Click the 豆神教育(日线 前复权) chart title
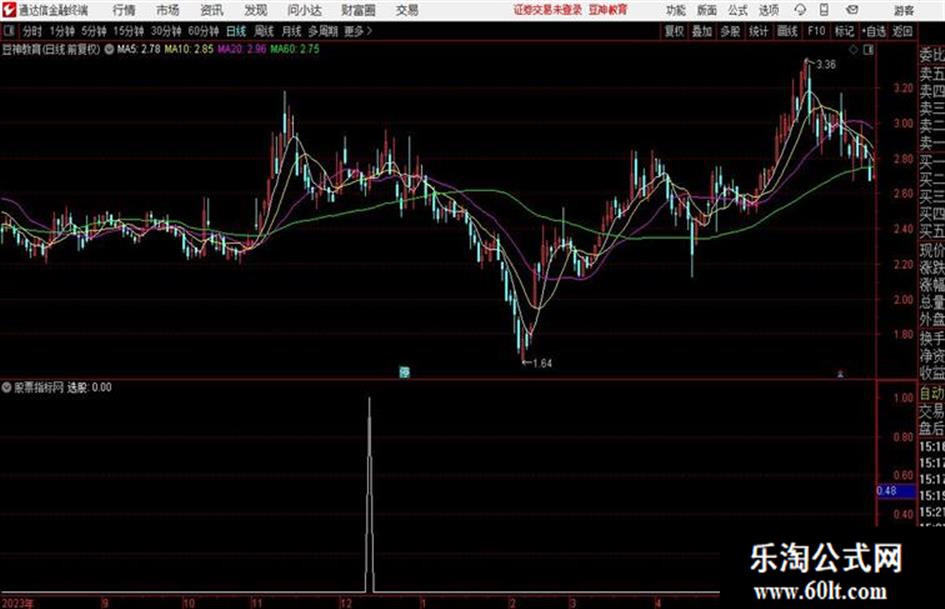945x609 pixels. pyautogui.click(x=51, y=49)
